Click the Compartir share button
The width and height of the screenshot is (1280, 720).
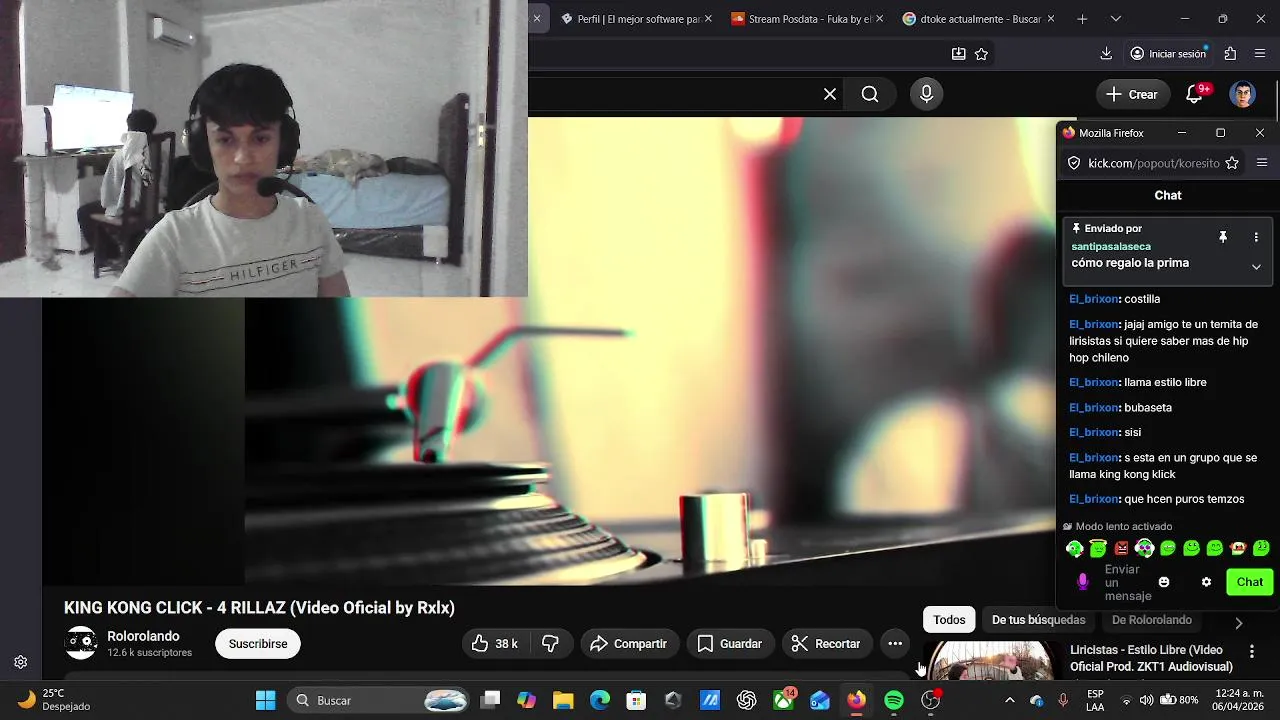629,644
